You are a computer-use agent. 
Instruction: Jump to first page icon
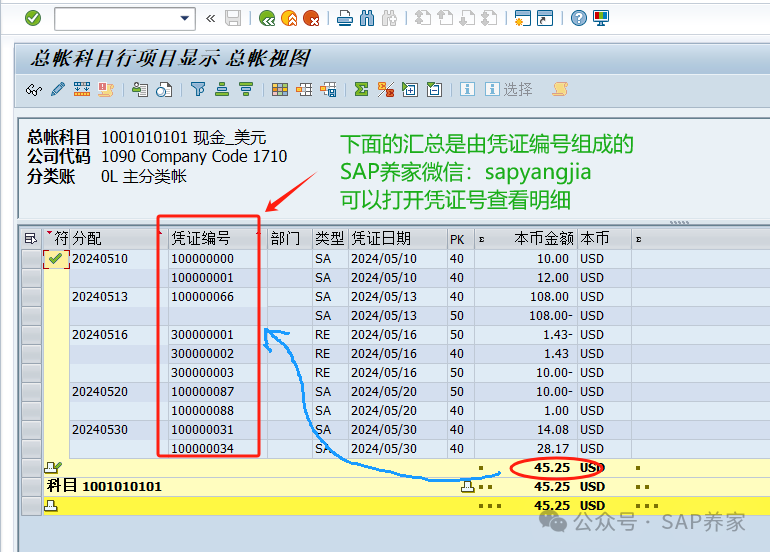click(x=423, y=19)
